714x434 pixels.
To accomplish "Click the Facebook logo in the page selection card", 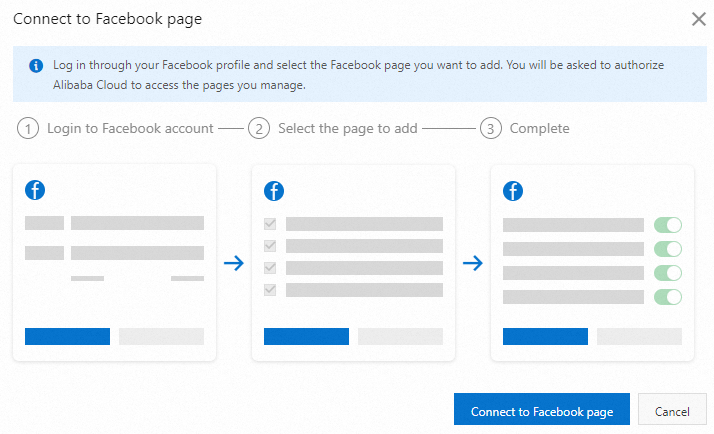I will [274, 191].
